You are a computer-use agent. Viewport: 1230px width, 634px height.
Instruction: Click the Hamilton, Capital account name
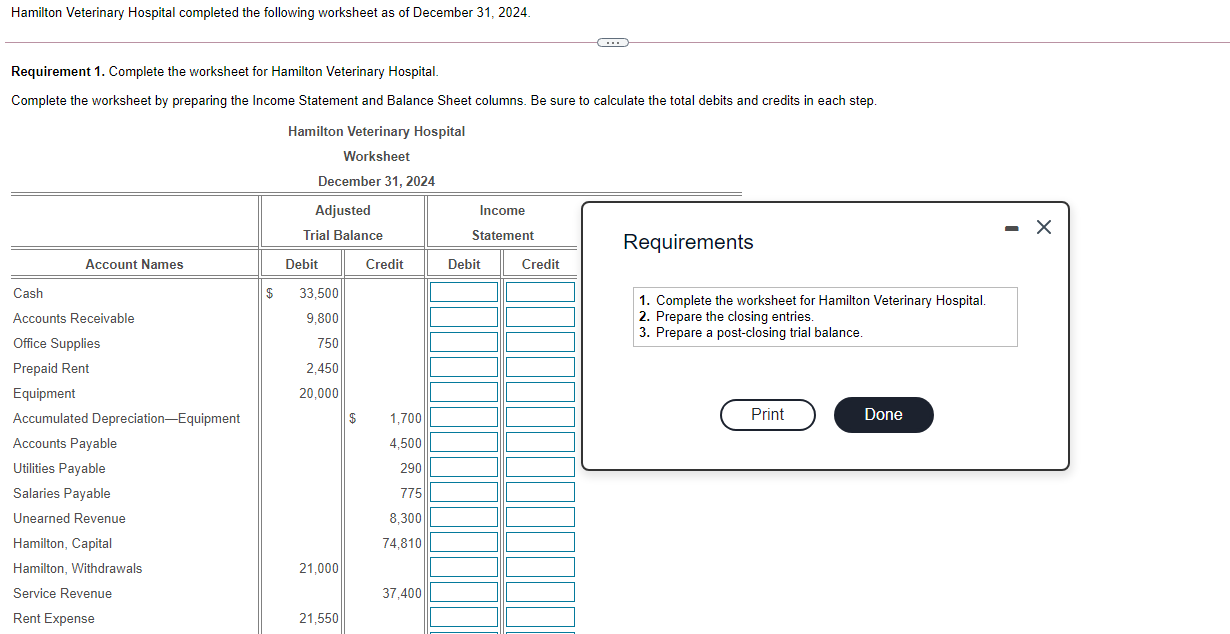click(62, 543)
